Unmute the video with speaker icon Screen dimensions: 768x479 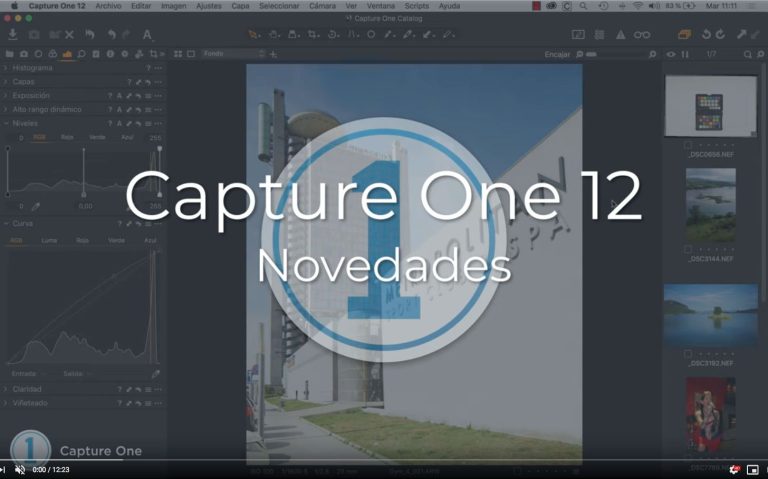point(20,470)
